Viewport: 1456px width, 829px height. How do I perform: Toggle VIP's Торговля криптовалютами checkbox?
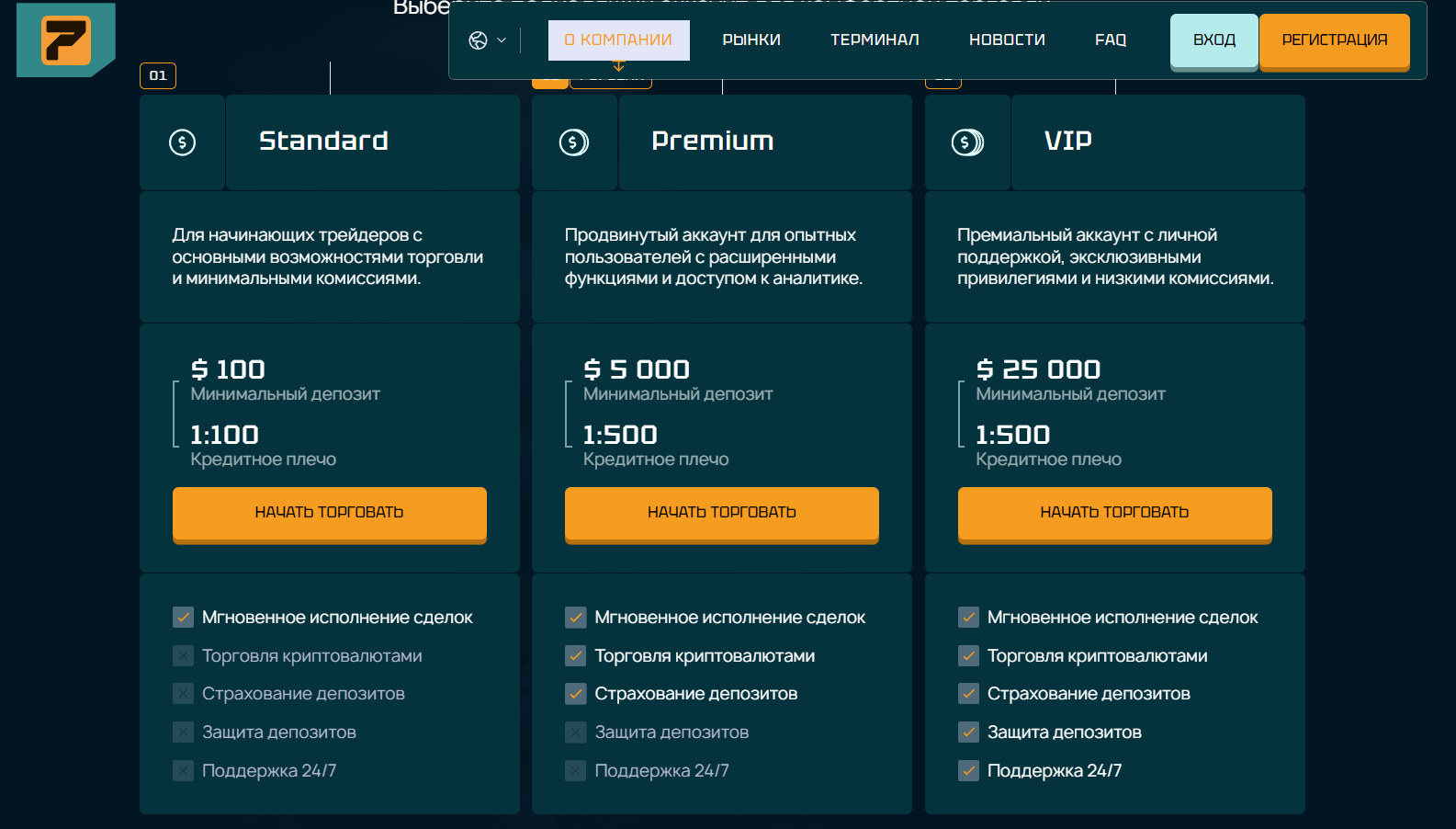[968, 656]
